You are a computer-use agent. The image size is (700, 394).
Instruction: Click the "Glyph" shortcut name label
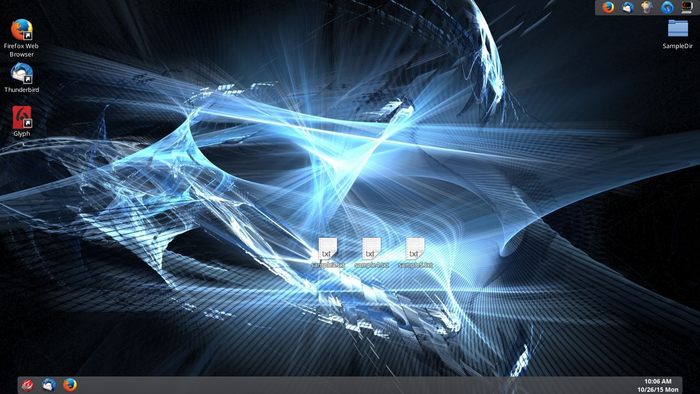click(x=21, y=133)
